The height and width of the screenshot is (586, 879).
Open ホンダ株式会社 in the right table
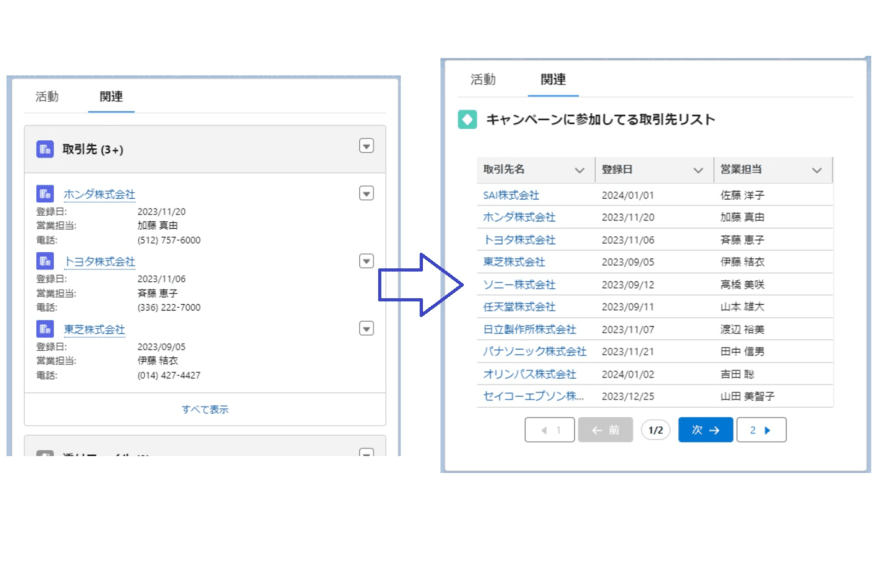tap(519, 217)
